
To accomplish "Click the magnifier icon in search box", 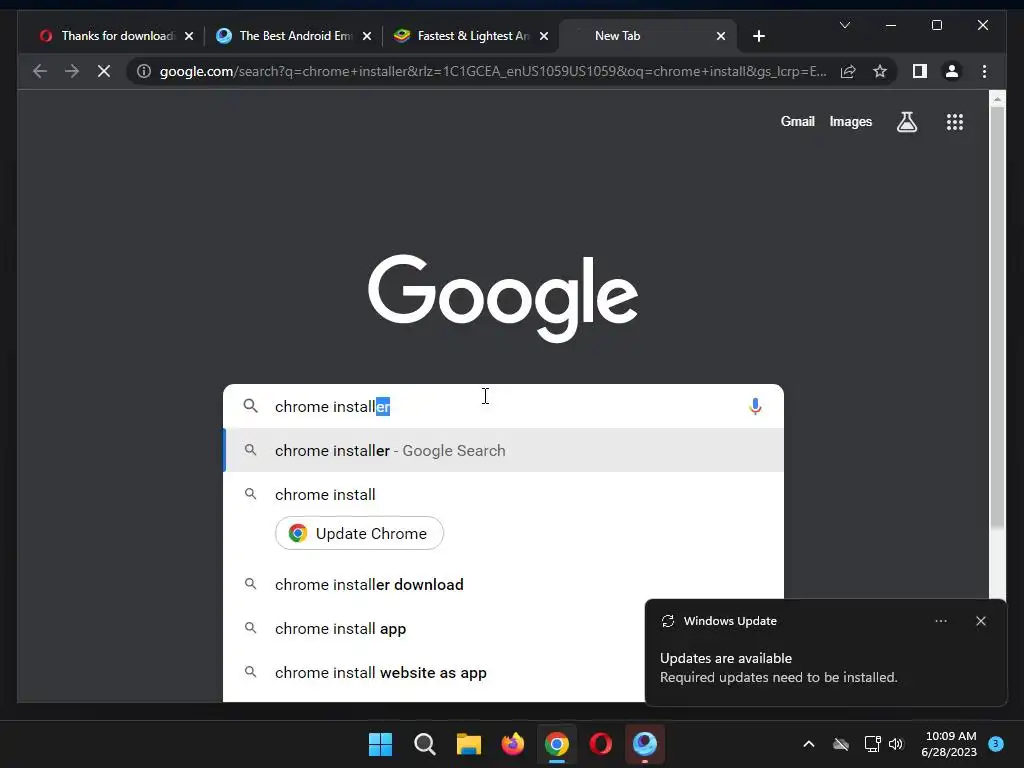I will [x=251, y=406].
